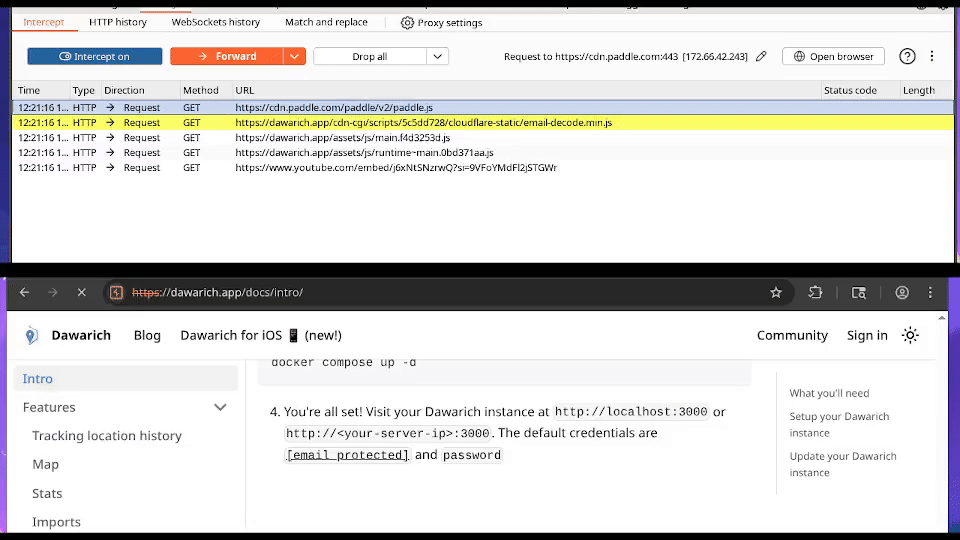960x540 pixels.
Task: Forward the intercepted request
Action: pyautogui.click(x=227, y=56)
